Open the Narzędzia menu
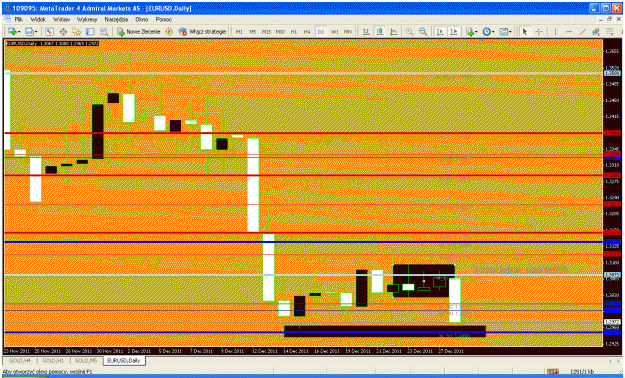This screenshot has height=378, width=625. tap(116, 19)
